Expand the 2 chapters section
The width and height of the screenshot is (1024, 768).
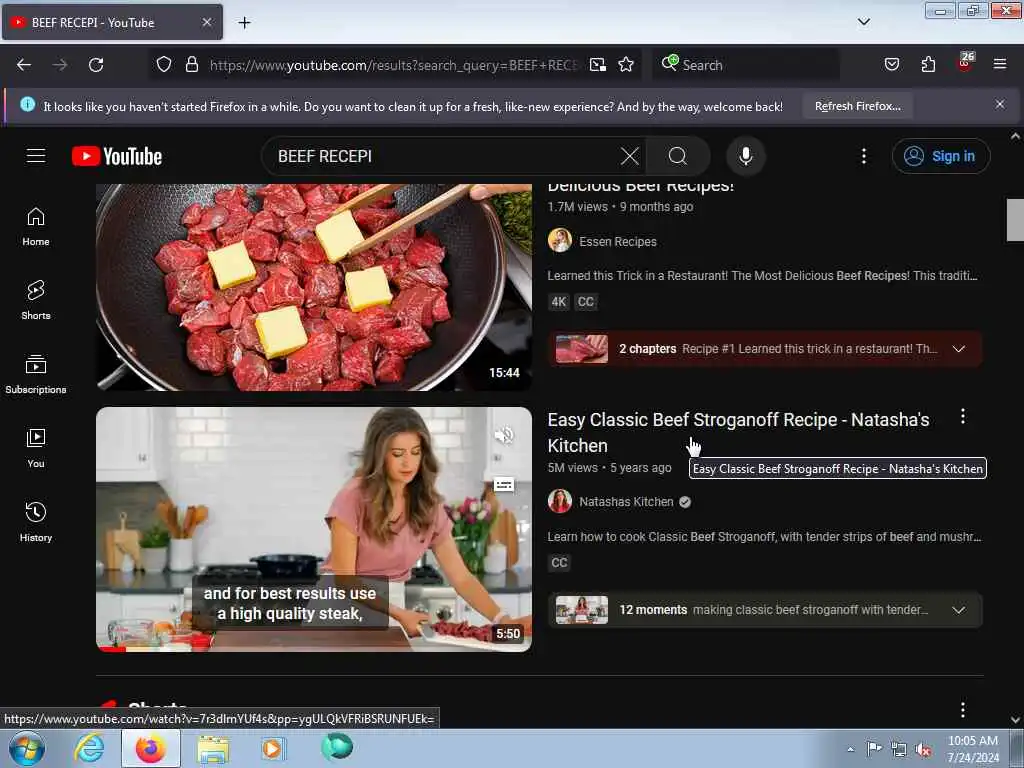(765, 349)
